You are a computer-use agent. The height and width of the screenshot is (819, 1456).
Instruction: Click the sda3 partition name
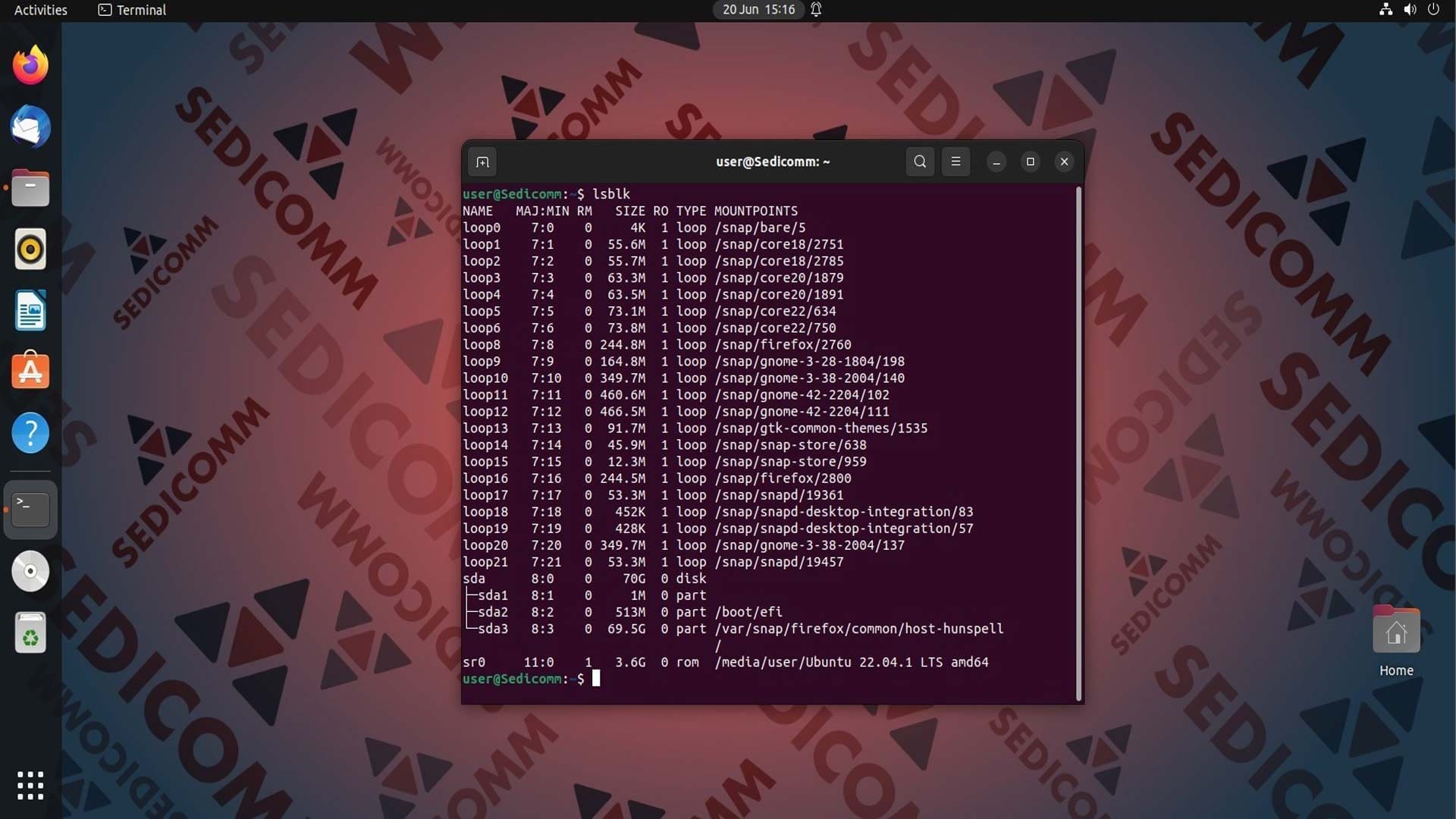pos(493,629)
